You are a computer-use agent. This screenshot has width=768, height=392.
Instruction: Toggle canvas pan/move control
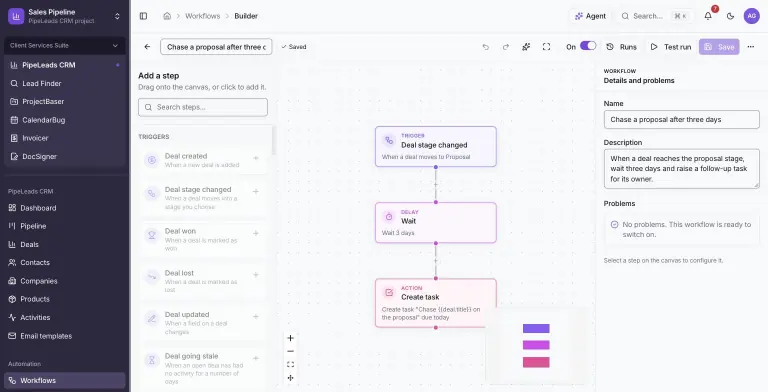point(290,378)
